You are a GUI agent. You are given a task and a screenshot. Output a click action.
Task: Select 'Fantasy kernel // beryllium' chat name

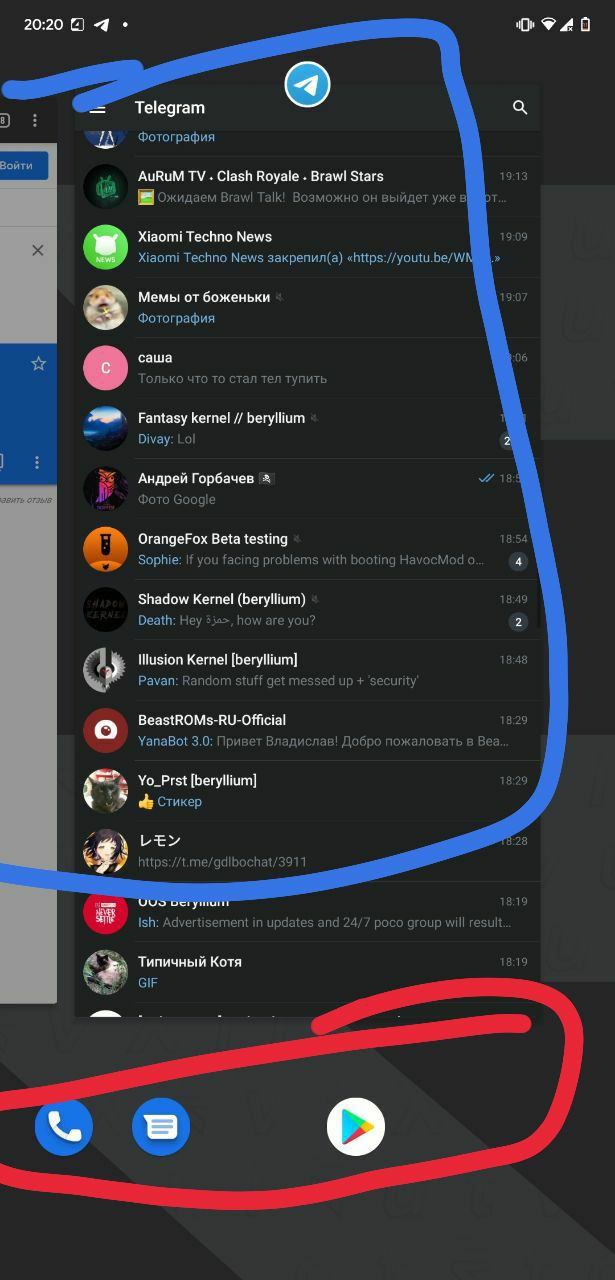pyautogui.click(x=221, y=418)
